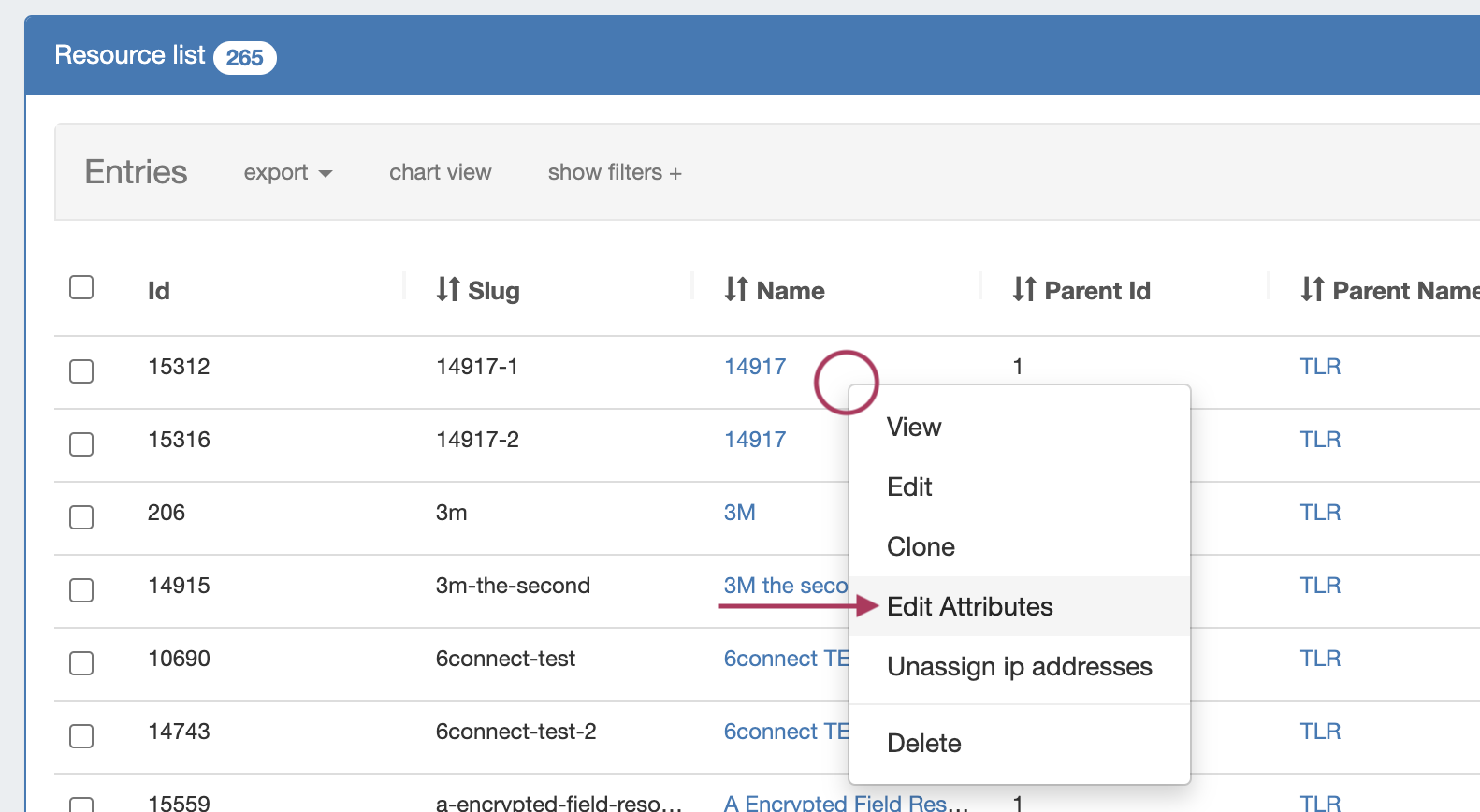Choose View from the context menu
The image size is (1480, 812).
pyautogui.click(x=914, y=428)
